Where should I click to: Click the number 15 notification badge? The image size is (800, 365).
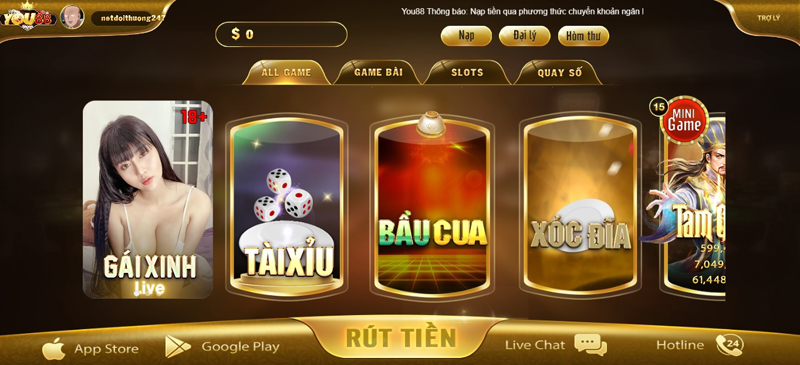click(659, 107)
